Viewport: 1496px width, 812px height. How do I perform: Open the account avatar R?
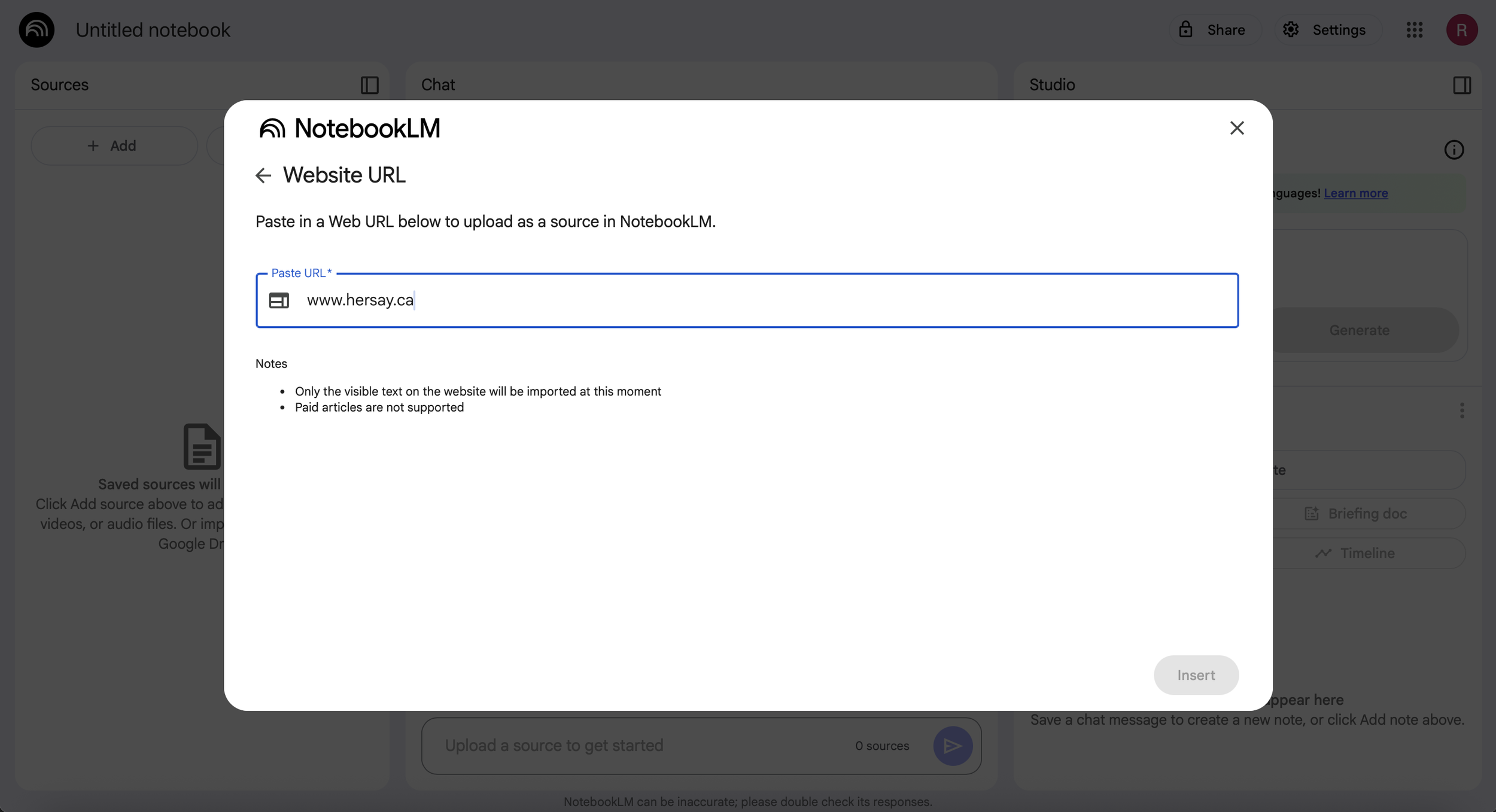[1461, 30]
